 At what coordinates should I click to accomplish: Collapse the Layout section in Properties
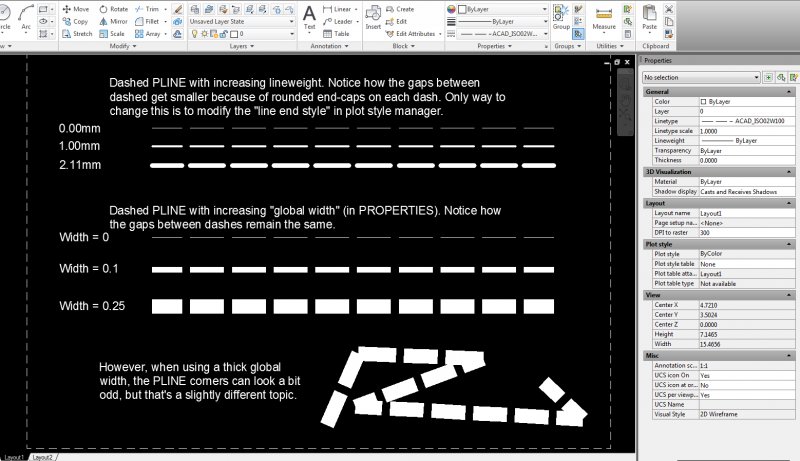789,203
